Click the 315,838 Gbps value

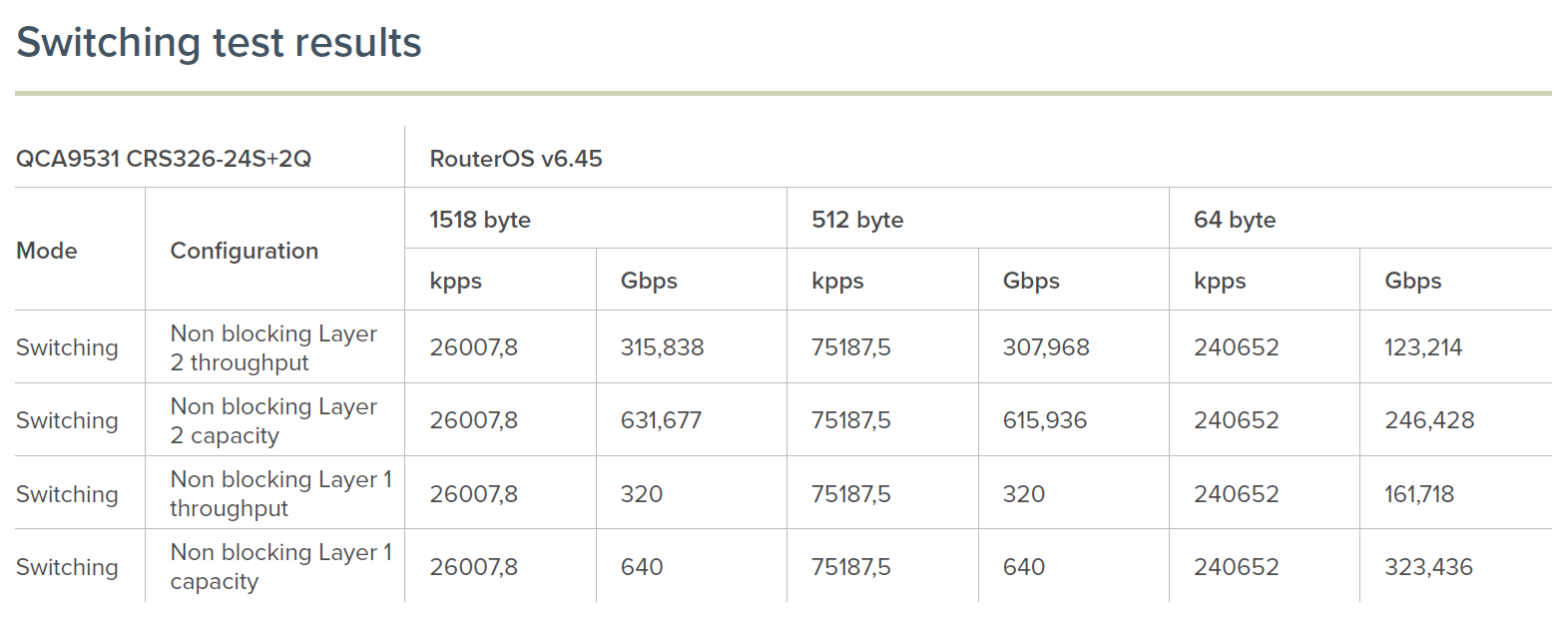pos(662,347)
